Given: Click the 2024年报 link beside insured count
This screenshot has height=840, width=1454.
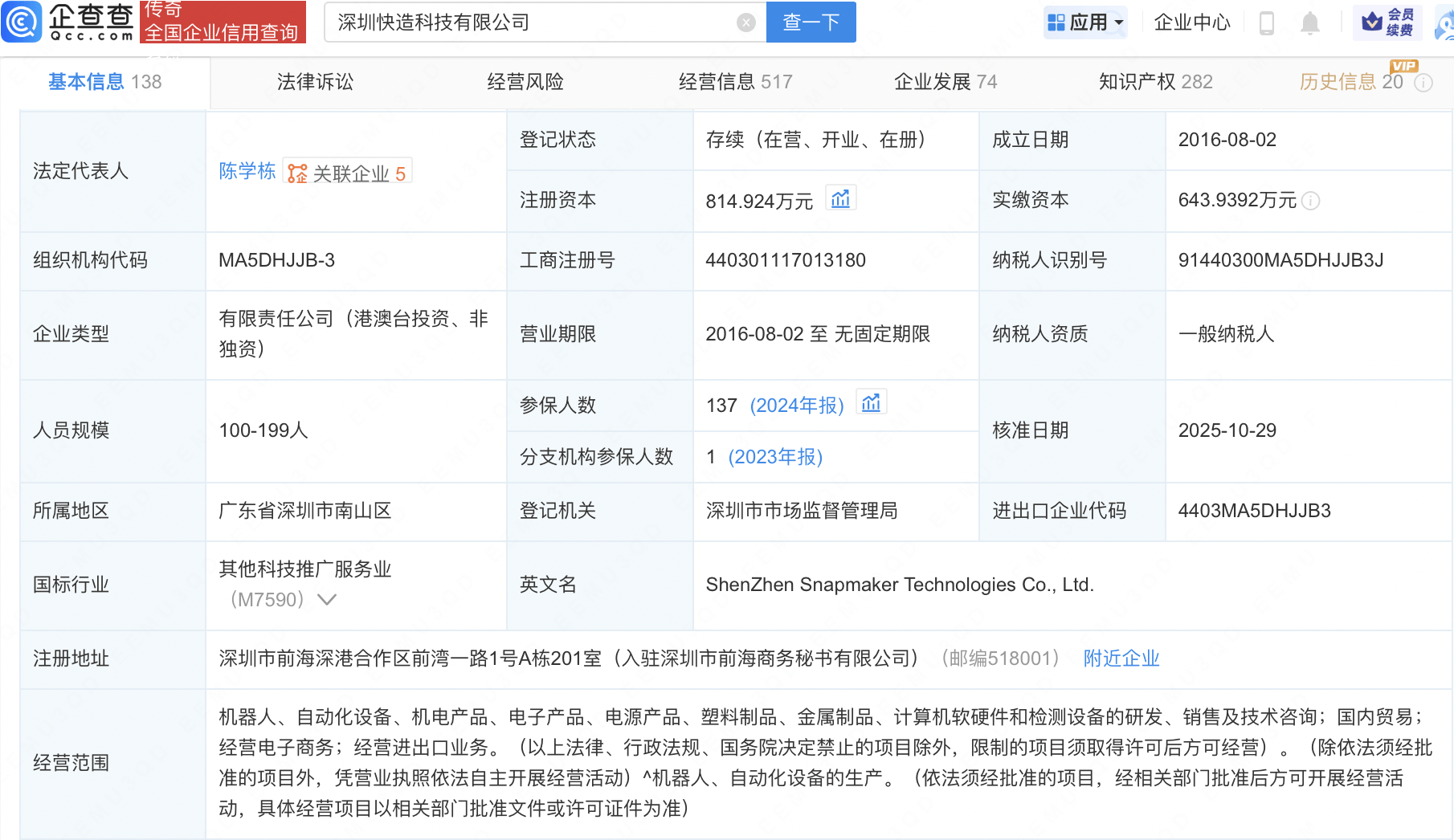Looking at the screenshot, I should click(798, 406).
